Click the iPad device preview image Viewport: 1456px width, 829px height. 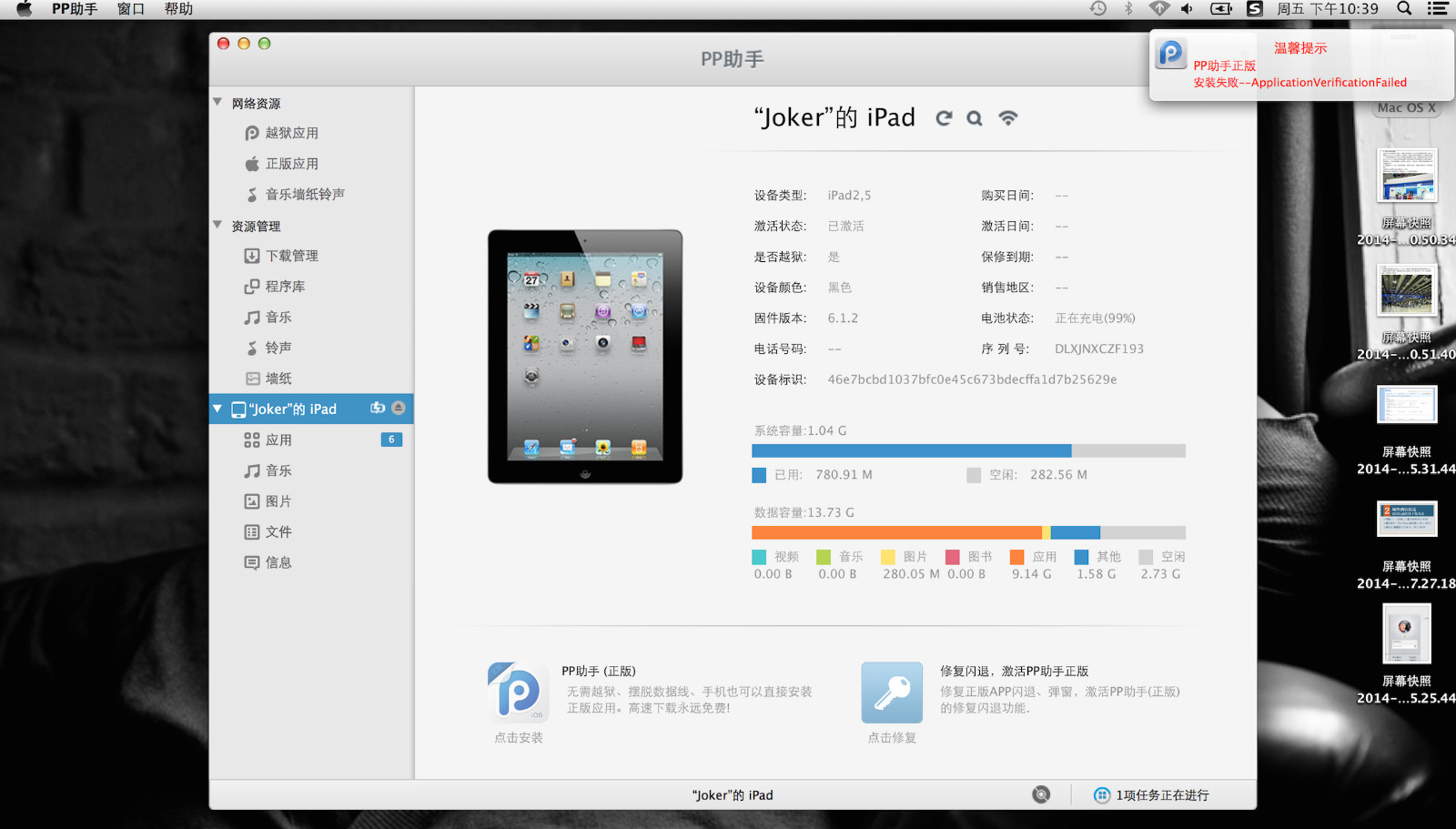585,357
